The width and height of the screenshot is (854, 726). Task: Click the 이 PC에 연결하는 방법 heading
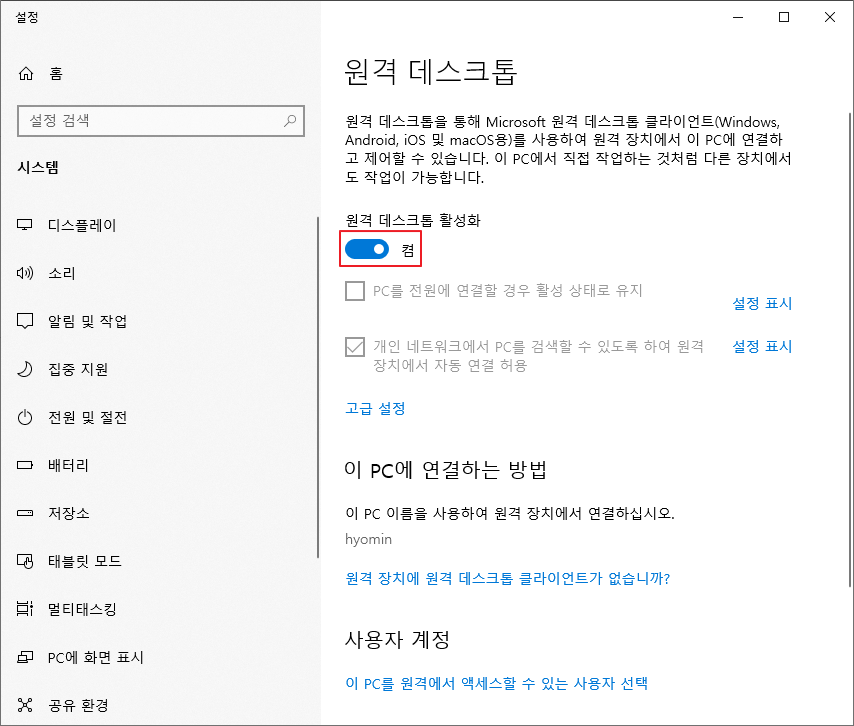(446, 469)
